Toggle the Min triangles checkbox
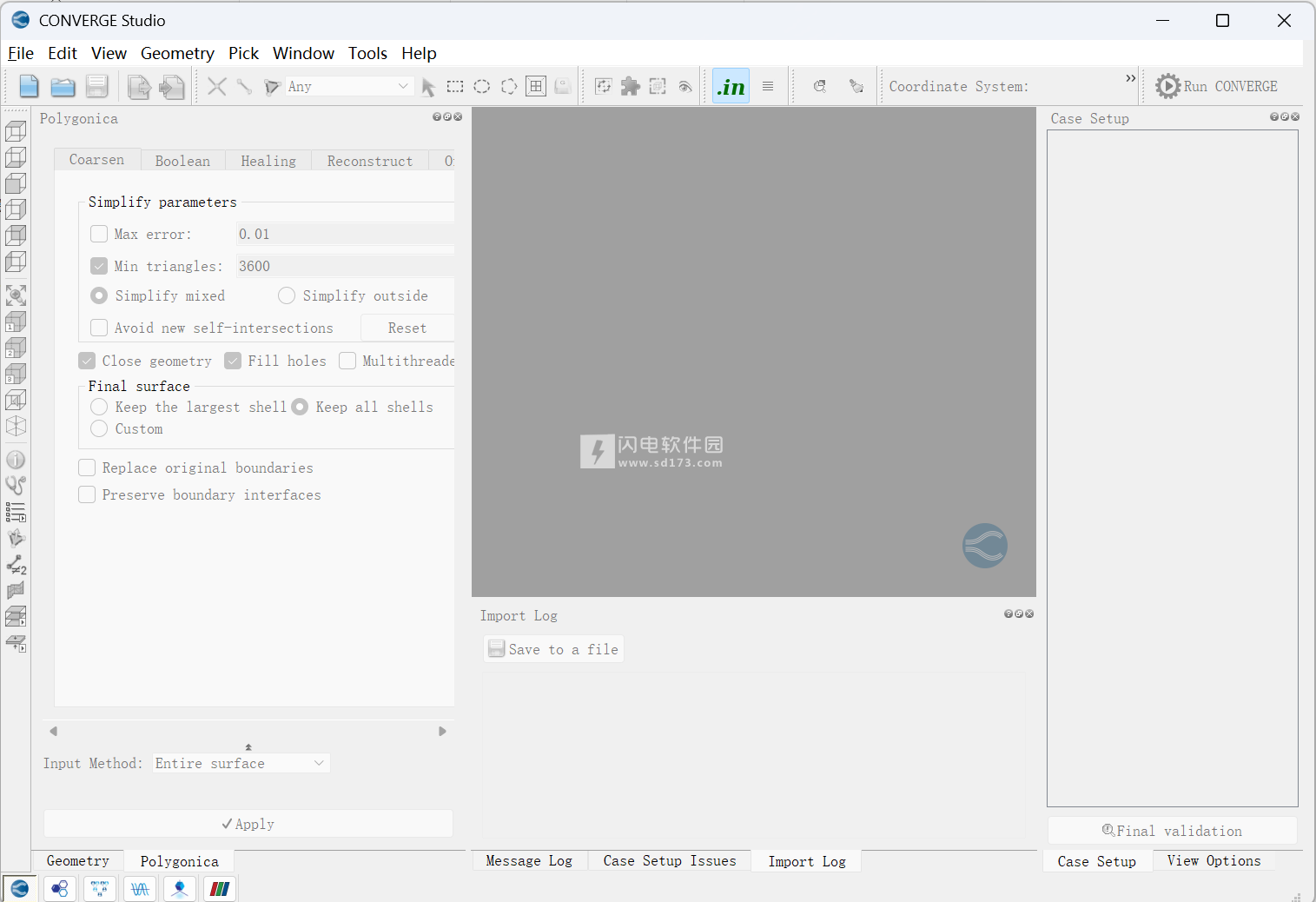 (99, 266)
